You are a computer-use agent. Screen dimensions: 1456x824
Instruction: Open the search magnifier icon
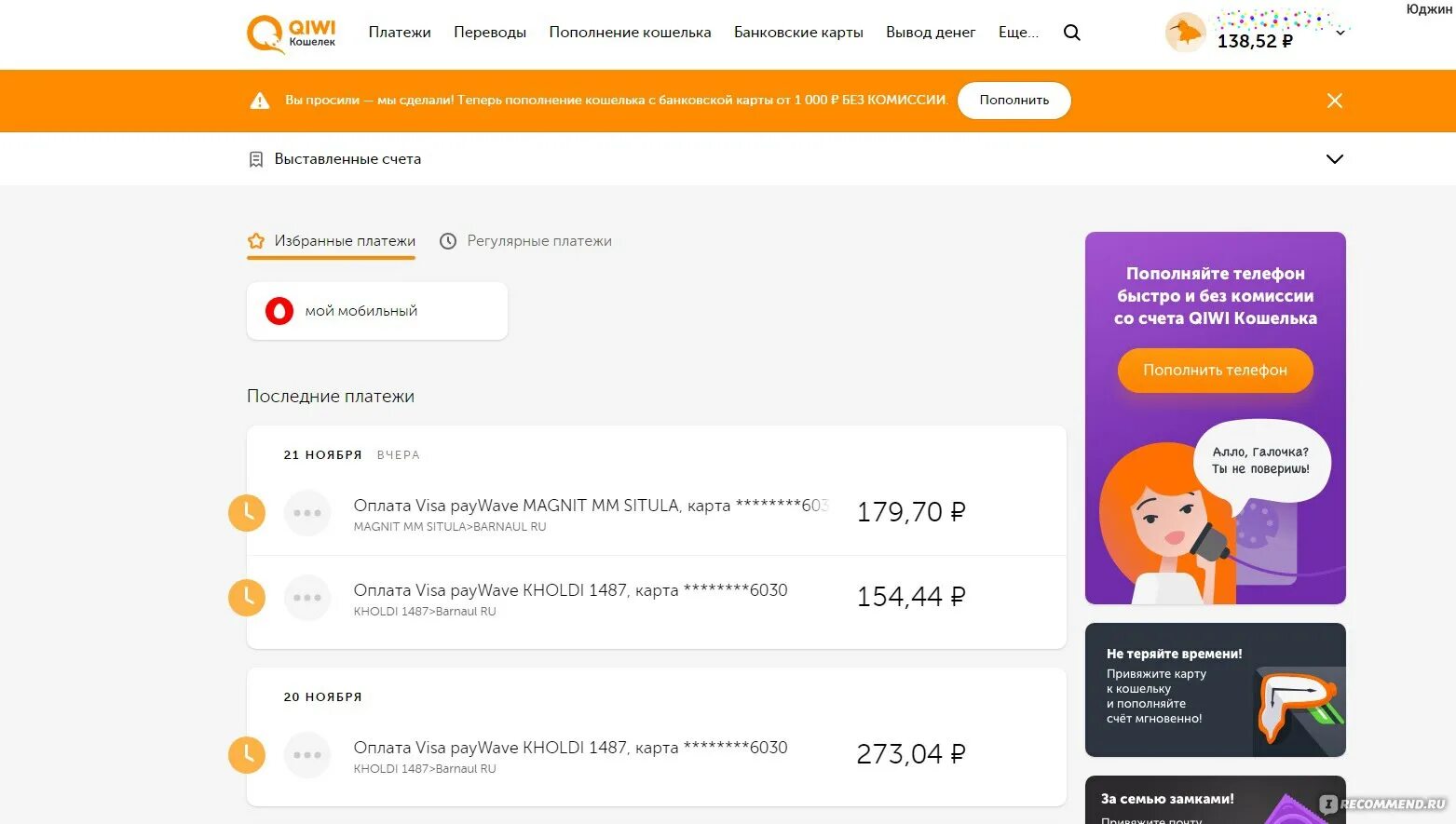[x=1072, y=33]
